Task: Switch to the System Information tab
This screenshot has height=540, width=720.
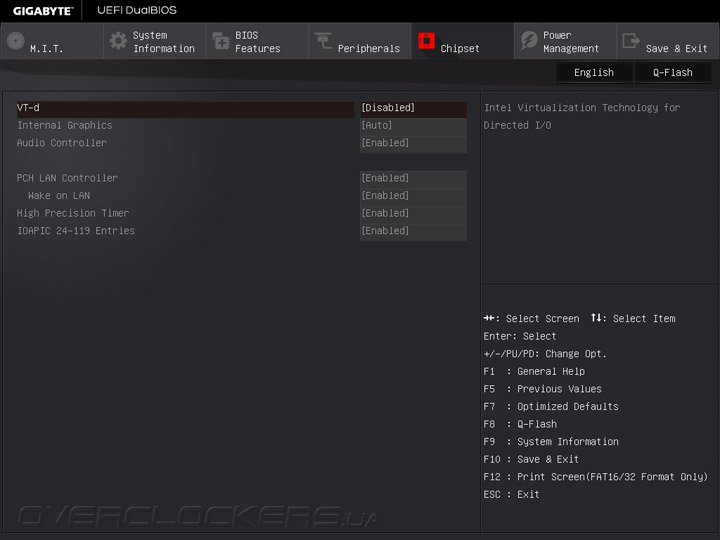Action: coord(155,41)
